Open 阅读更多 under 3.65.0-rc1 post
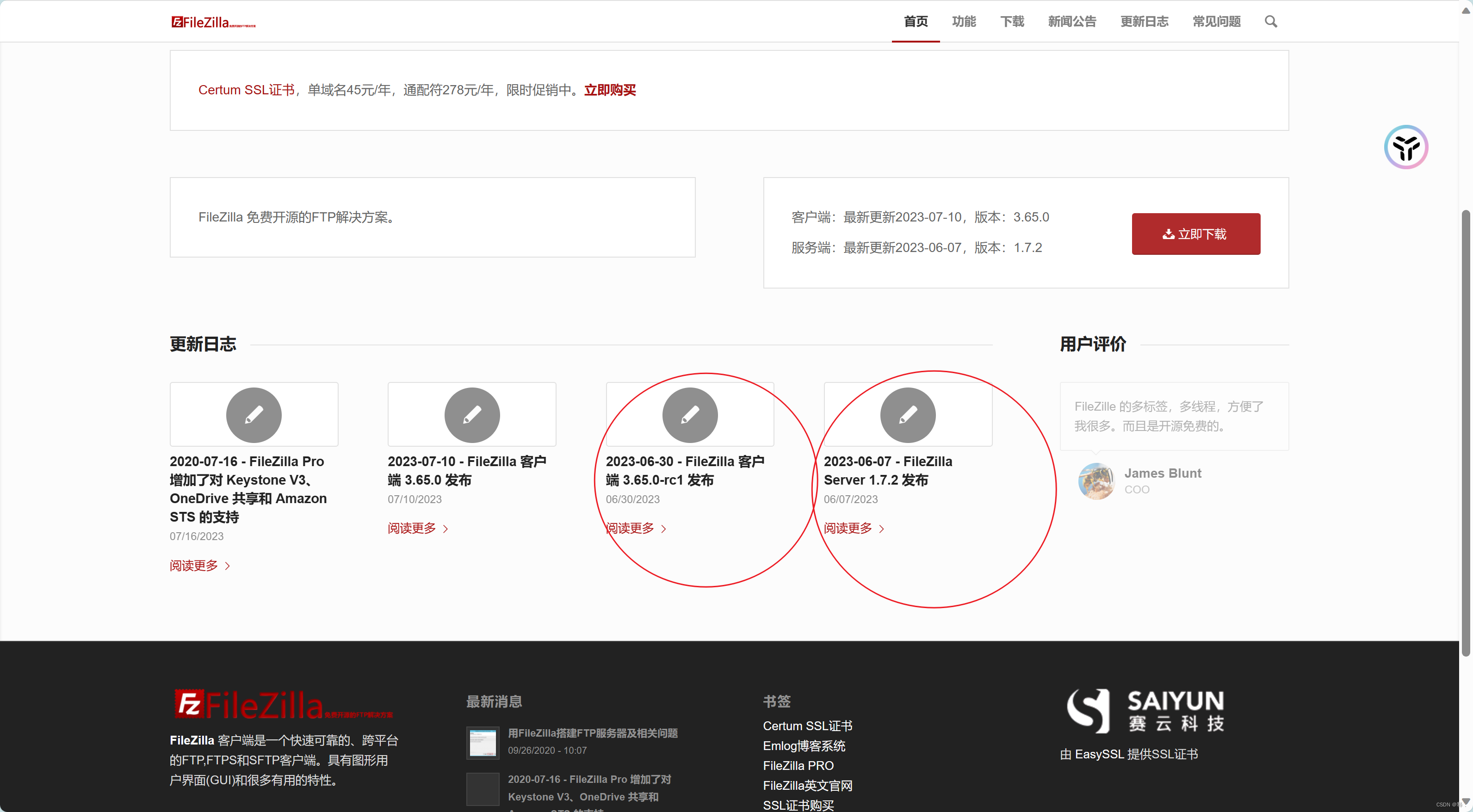The height and width of the screenshot is (812, 1473). coord(636,529)
